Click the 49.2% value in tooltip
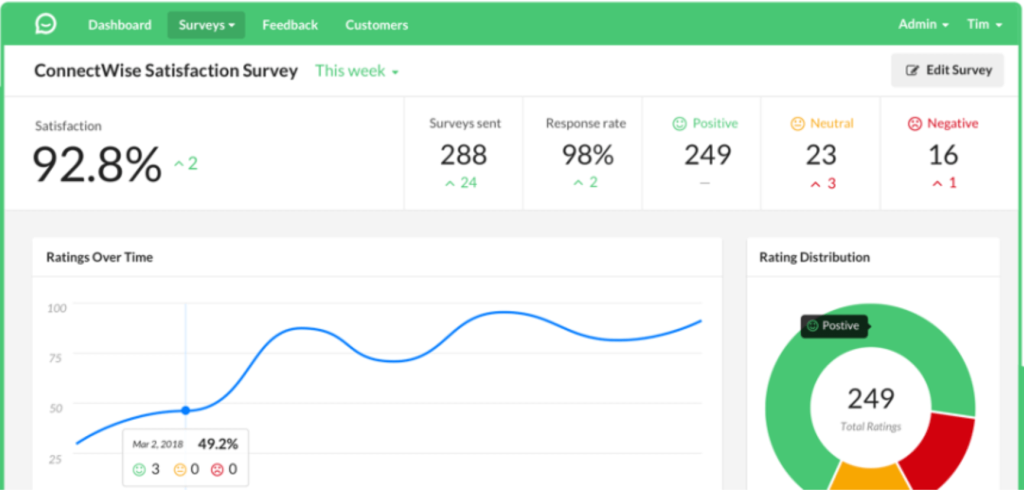 218,445
